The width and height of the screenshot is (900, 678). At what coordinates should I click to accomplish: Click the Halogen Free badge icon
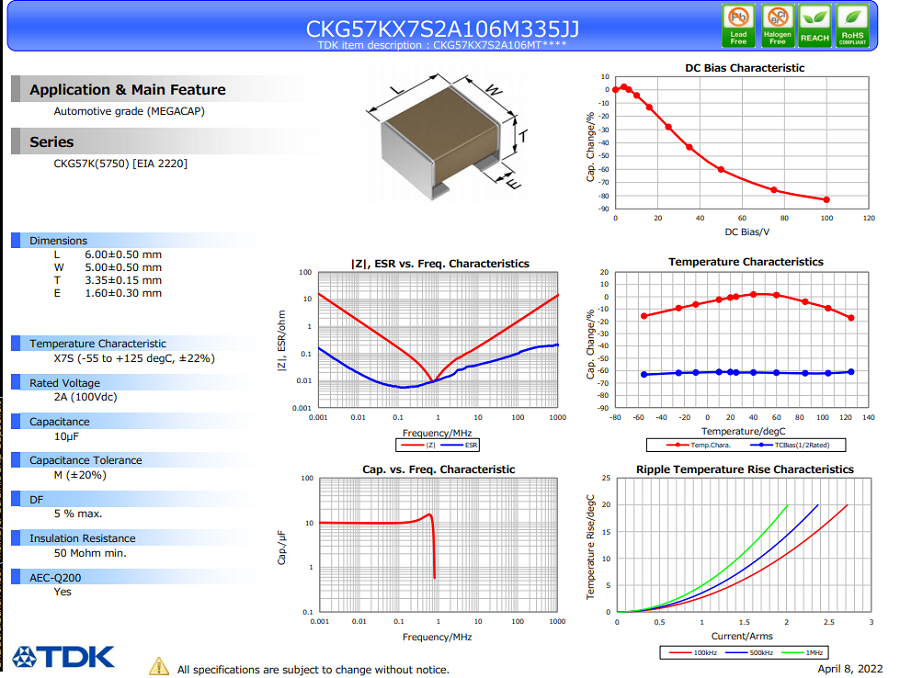(x=777, y=26)
